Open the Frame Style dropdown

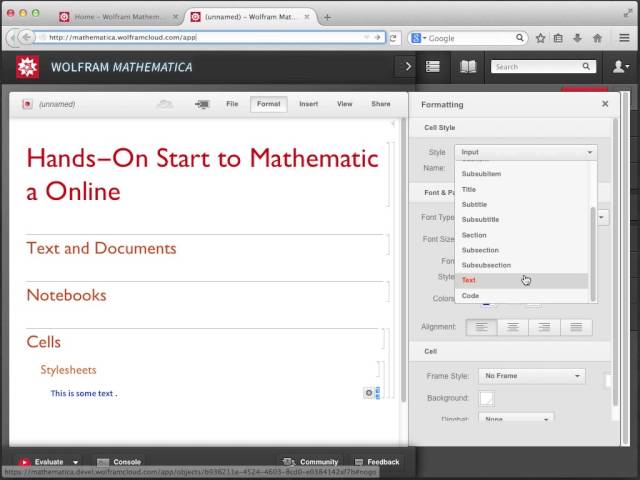point(532,376)
